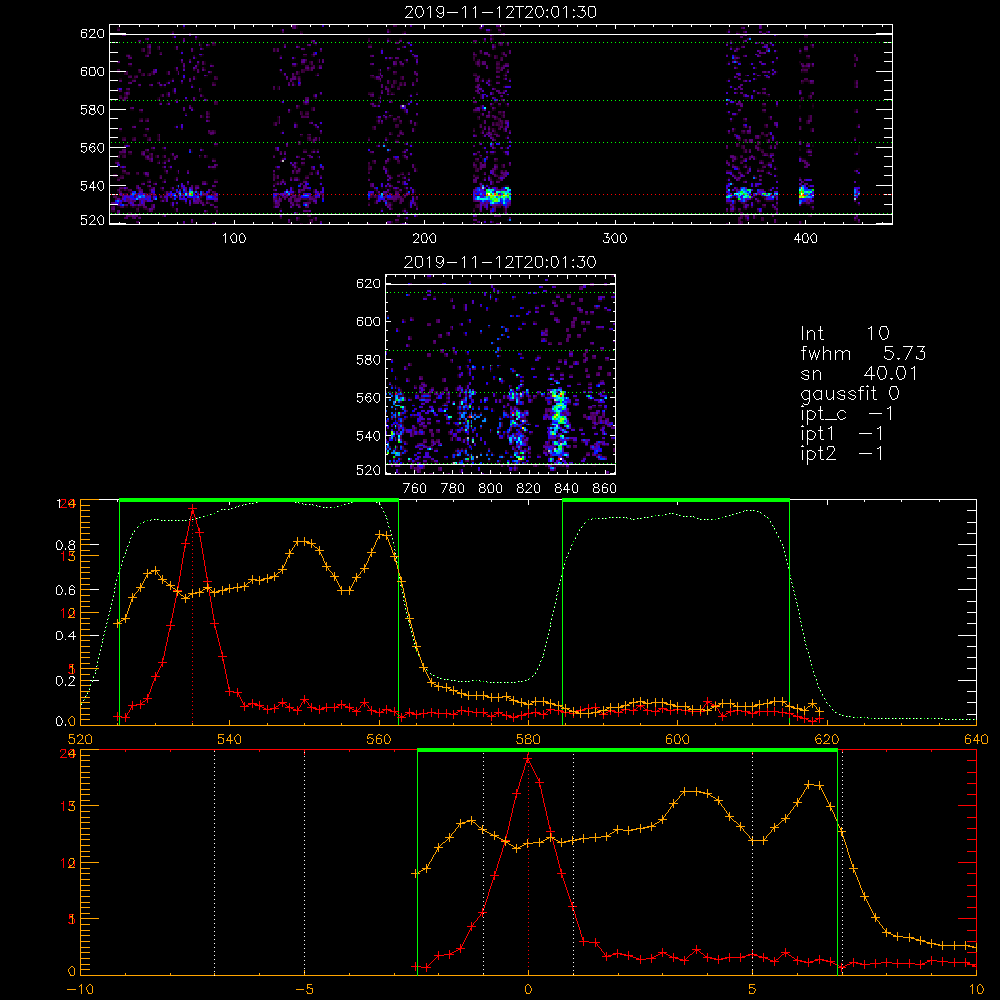The height and width of the screenshot is (1000, 1000).
Task: Click the '580' y-axis label of the square spectrogram
Action: click(368, 360)
